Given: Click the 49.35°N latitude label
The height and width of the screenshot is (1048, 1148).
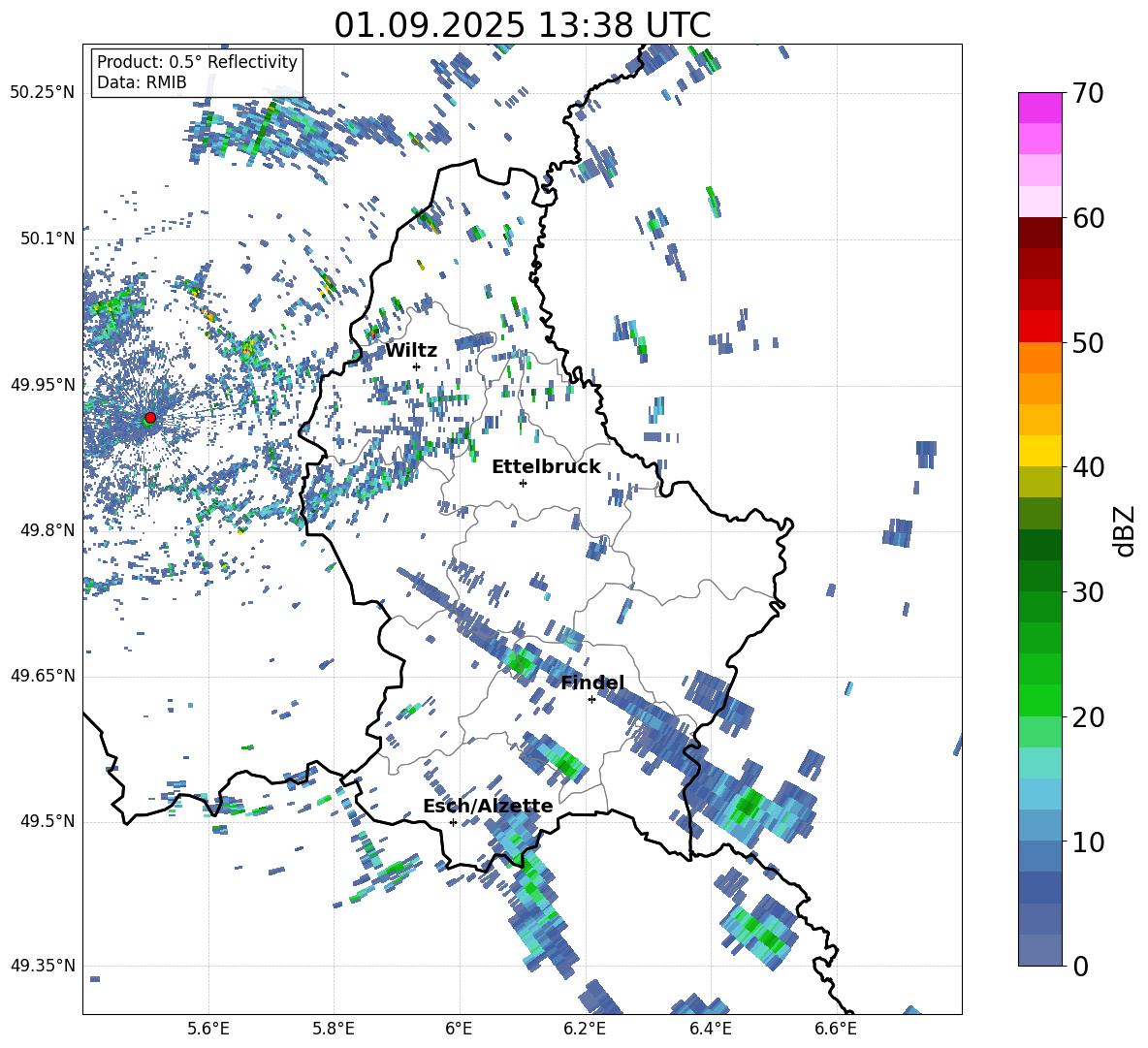Looking at the screenshot, I should coord(43,966).
